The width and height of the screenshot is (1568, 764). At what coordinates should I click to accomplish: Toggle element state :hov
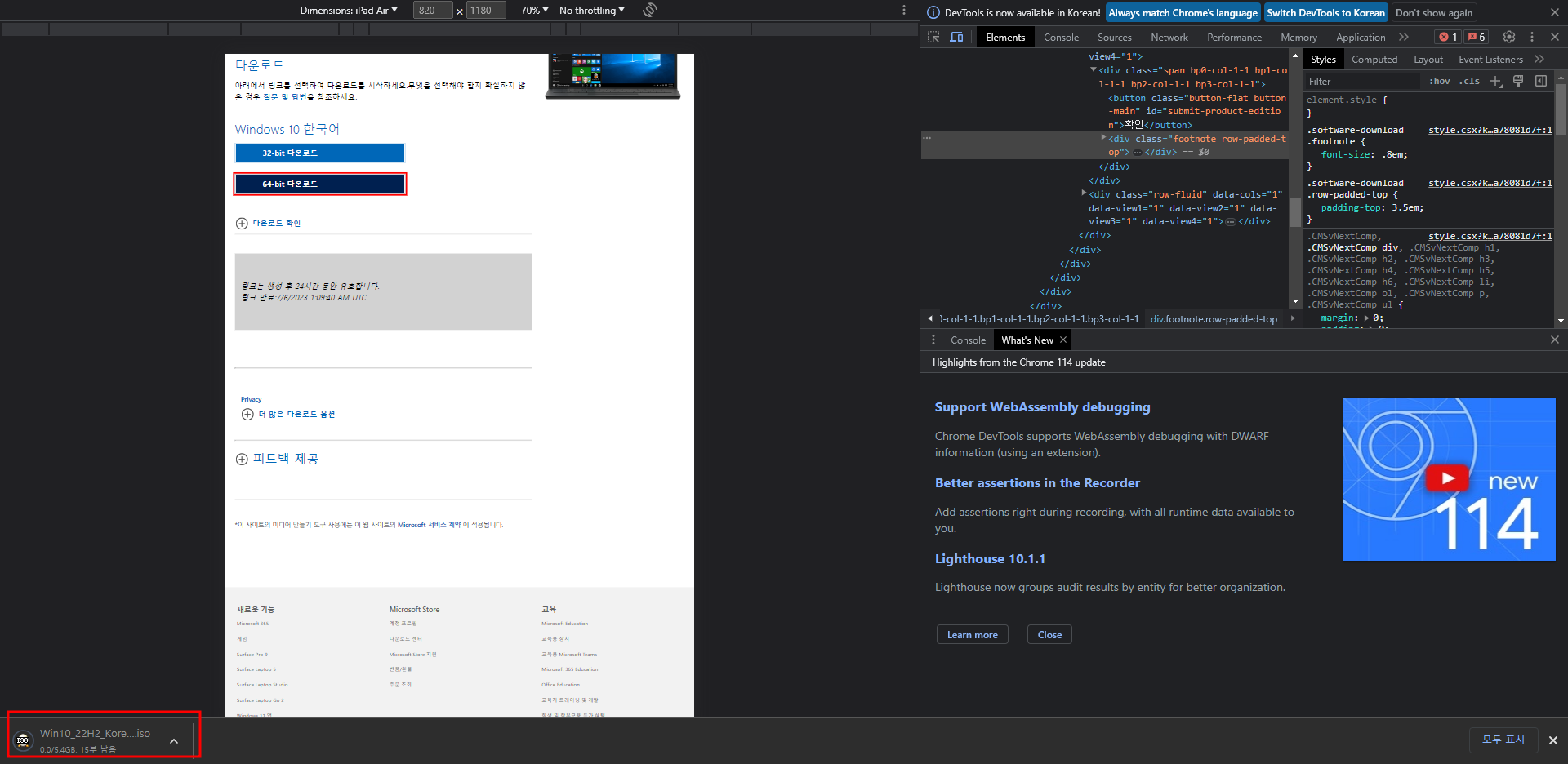tap(1440, 81)
